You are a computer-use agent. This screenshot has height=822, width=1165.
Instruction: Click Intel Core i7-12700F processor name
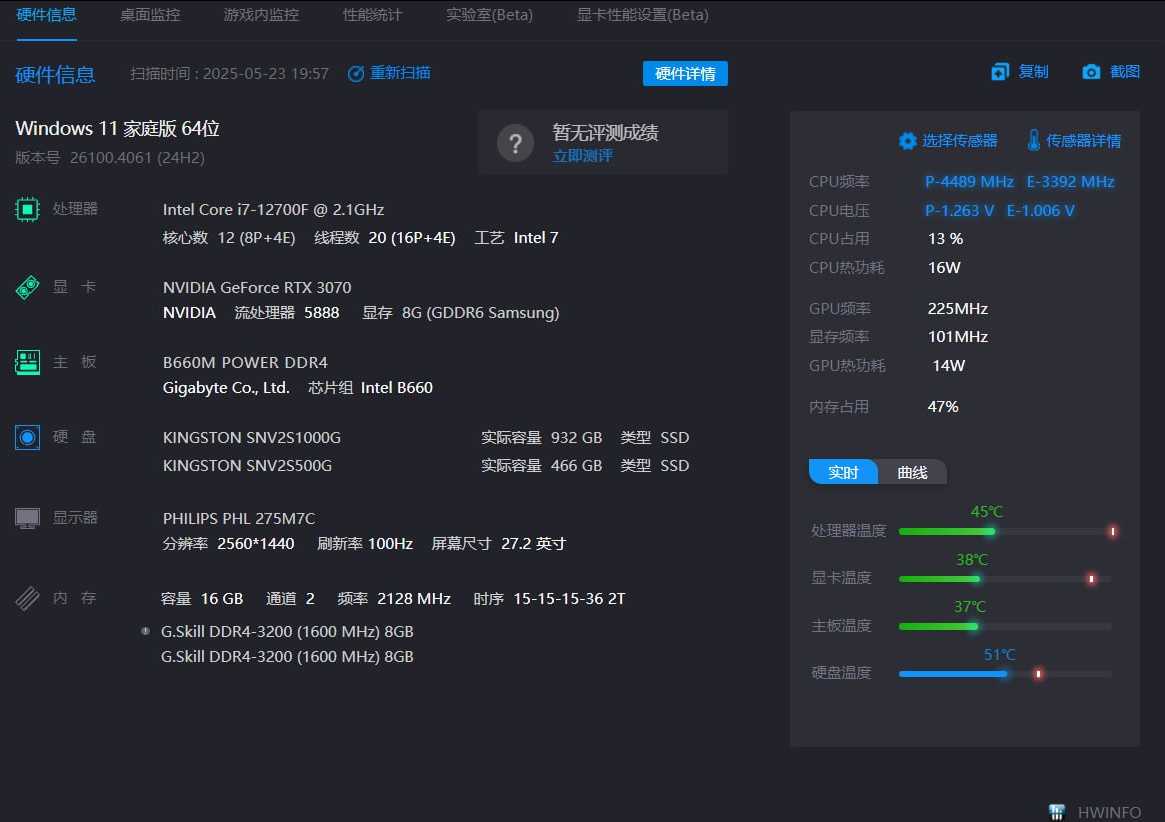click(273, 210)
